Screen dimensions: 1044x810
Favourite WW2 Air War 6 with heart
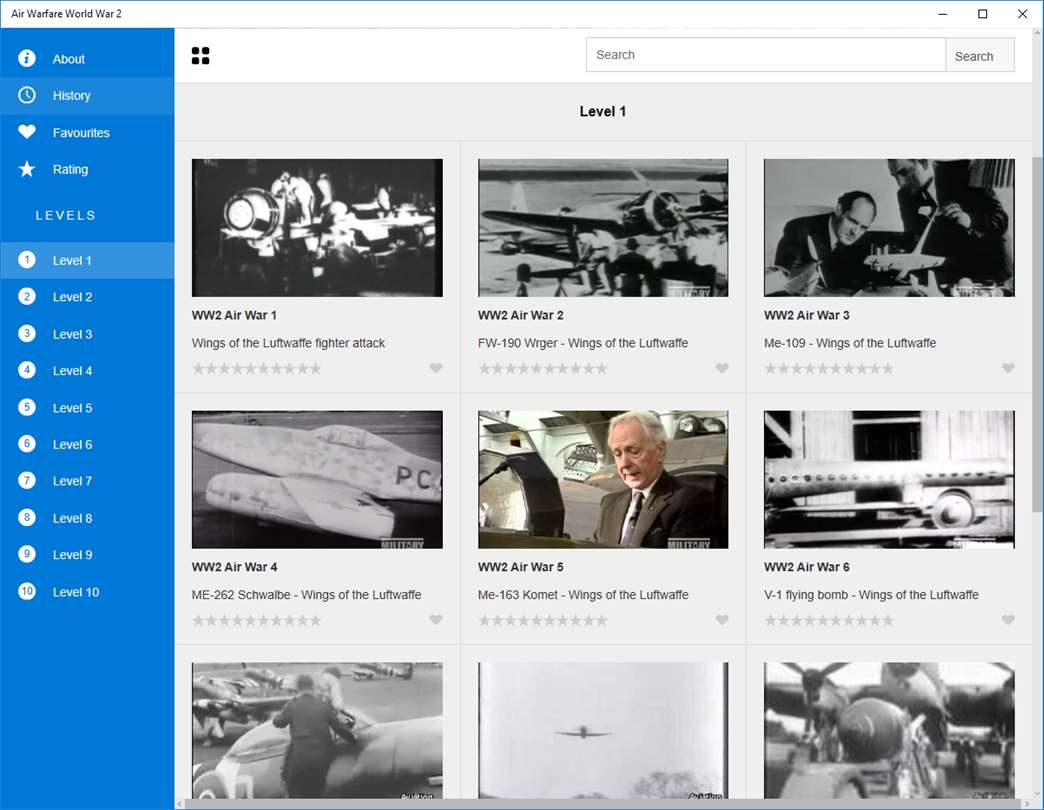[x=1008, y=620]
